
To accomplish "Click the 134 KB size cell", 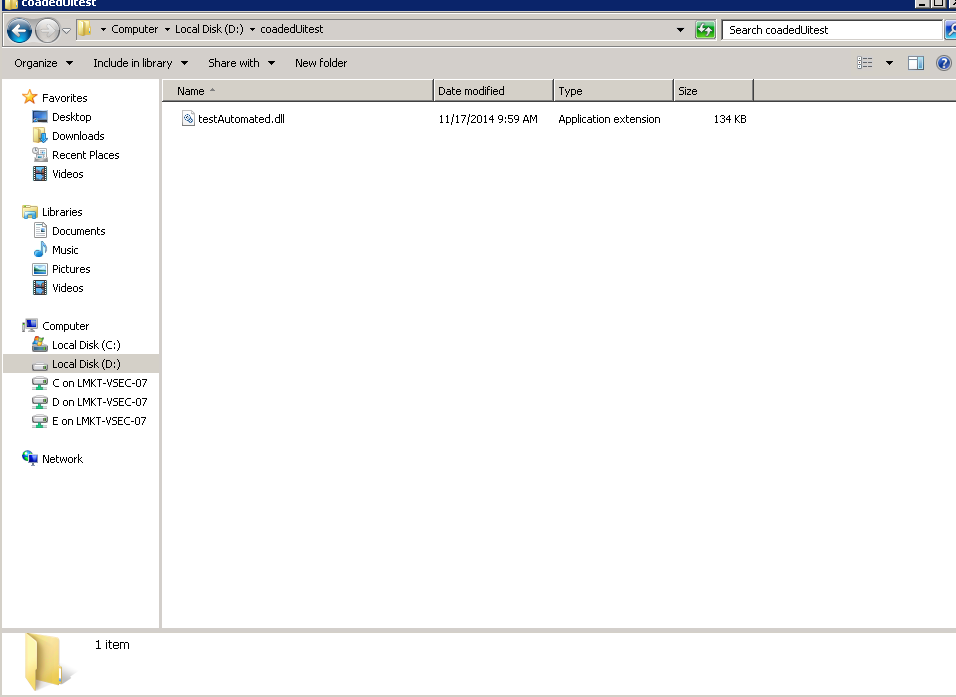I will (730, 119).
